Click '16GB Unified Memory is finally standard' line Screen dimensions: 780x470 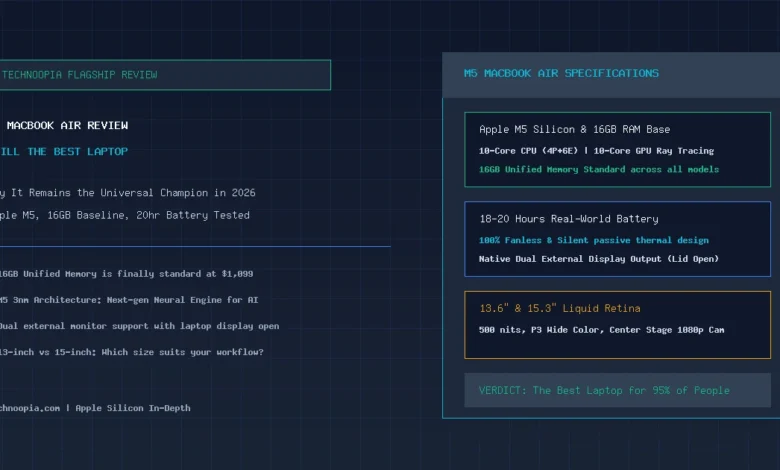tap(126, 274)
